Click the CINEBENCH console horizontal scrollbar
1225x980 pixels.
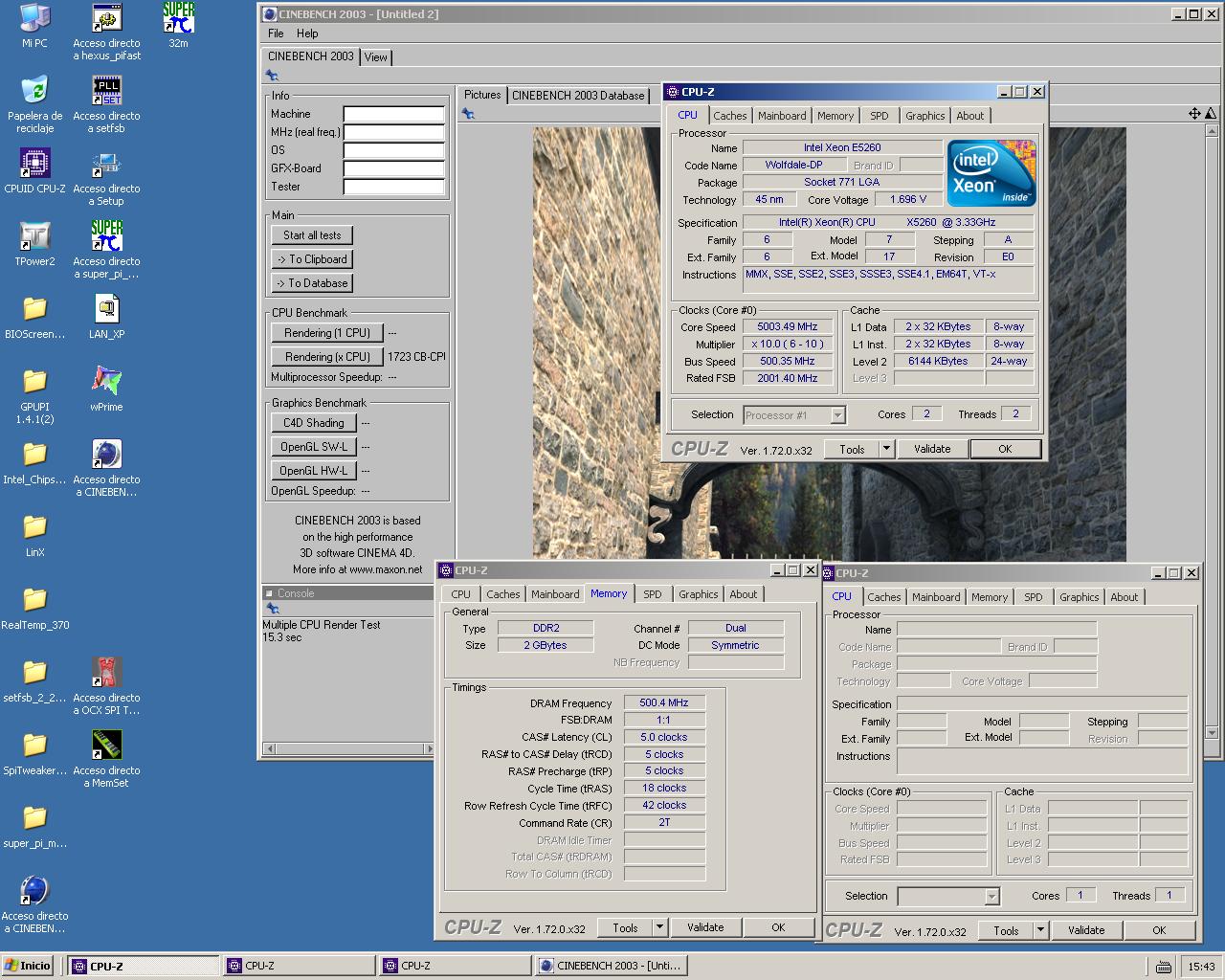coord(348,748)
